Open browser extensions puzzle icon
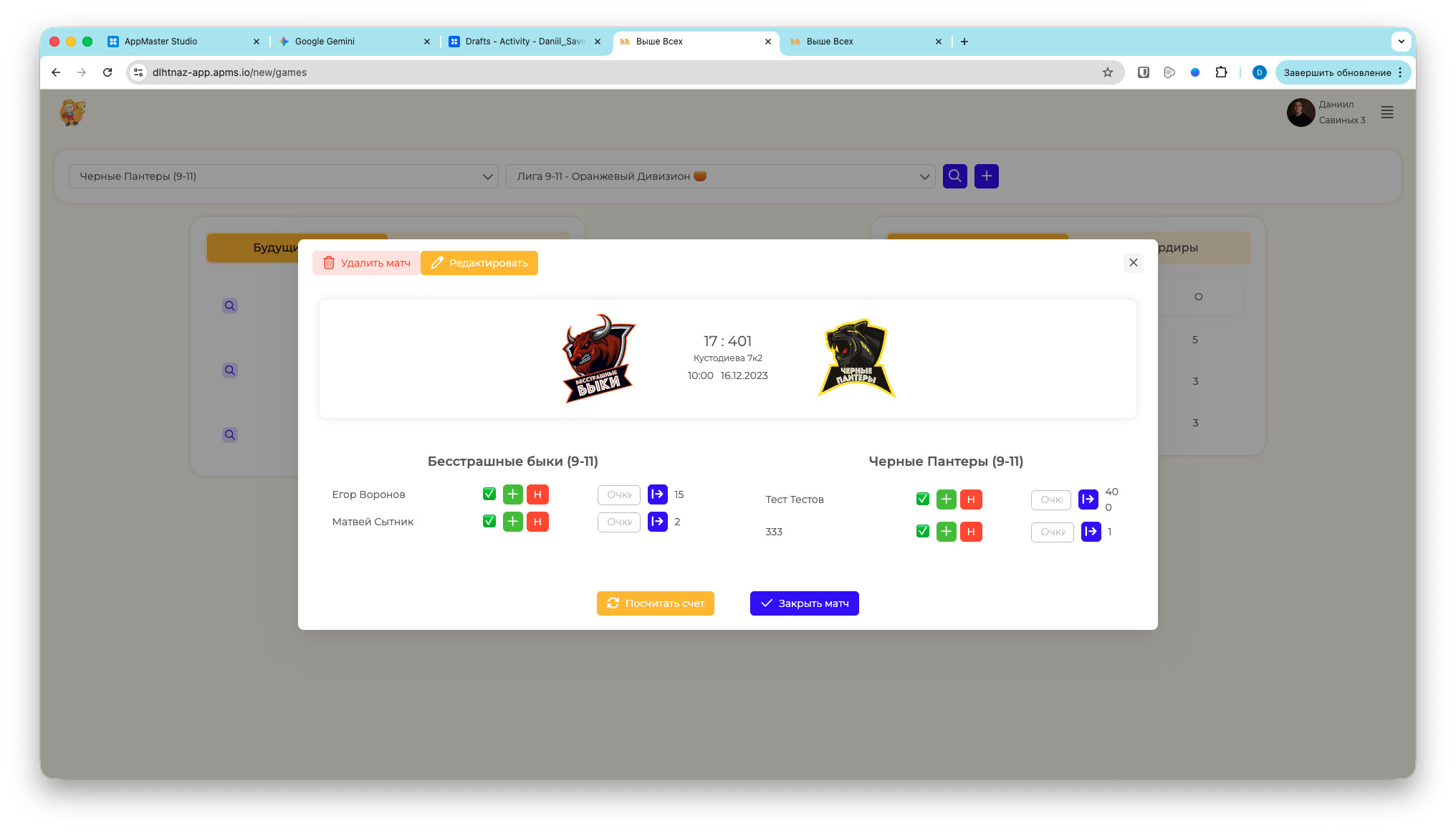Screen dimensions: 1456x832 1221,72
